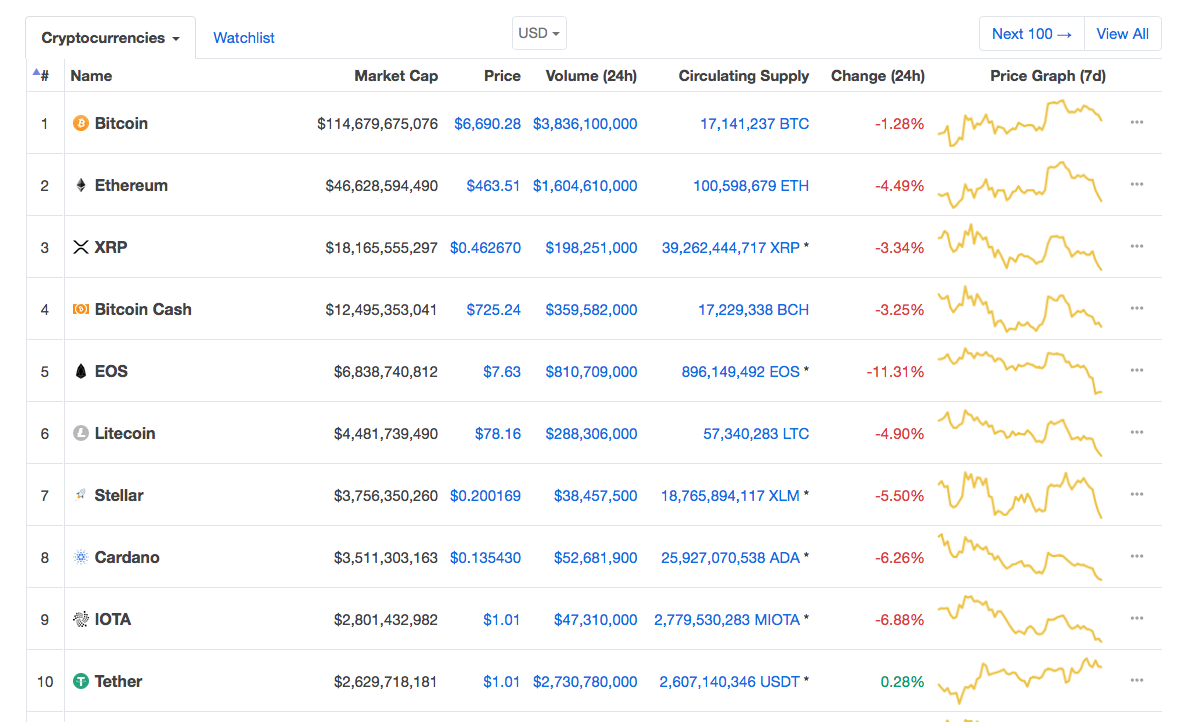The height and width of the screenshot is (722, 1195).
Task: Click IOTA supply 2,779,530,283 MIOTA
Action: point(726,620)
